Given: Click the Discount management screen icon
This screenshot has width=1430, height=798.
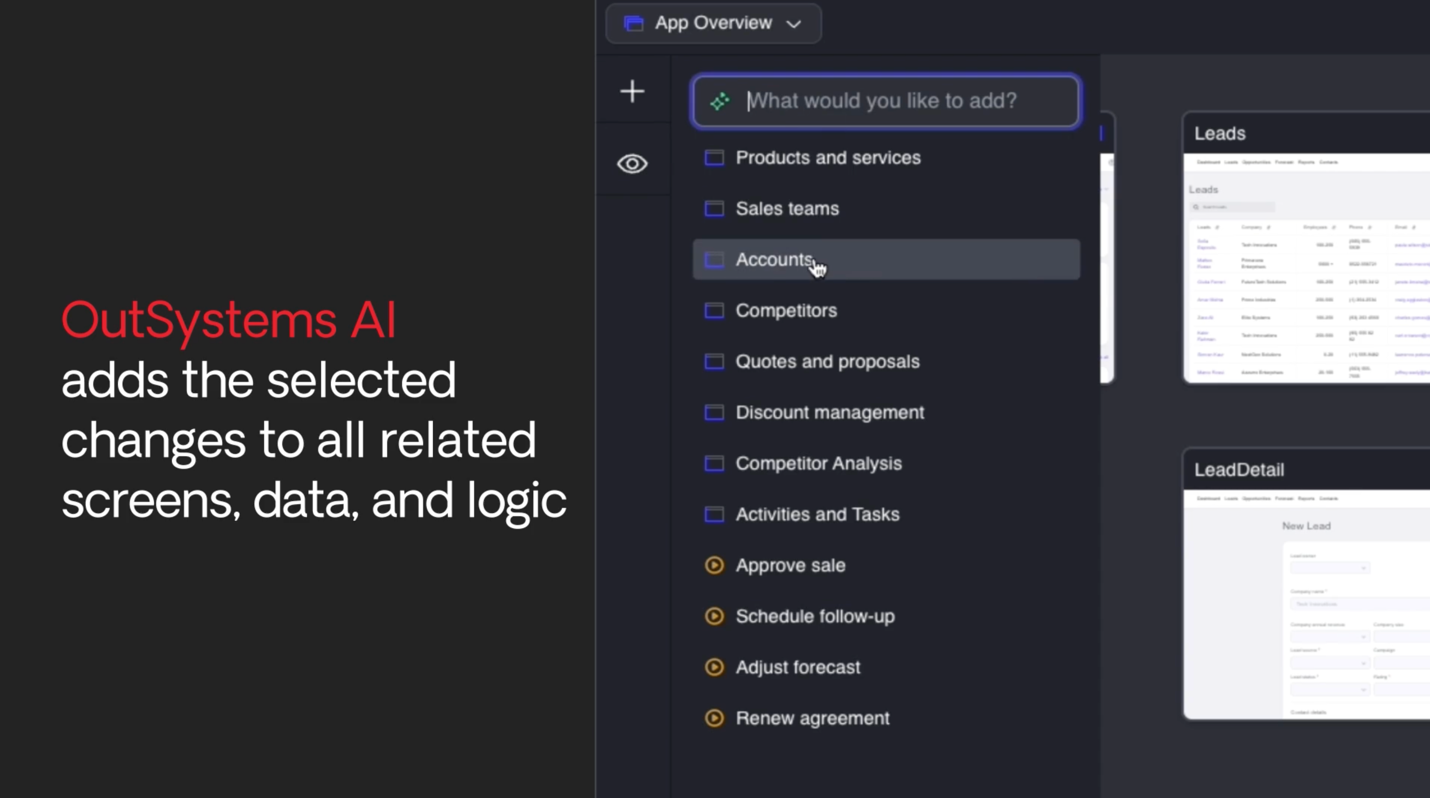Looking at the screenshot, I should 714,413.
